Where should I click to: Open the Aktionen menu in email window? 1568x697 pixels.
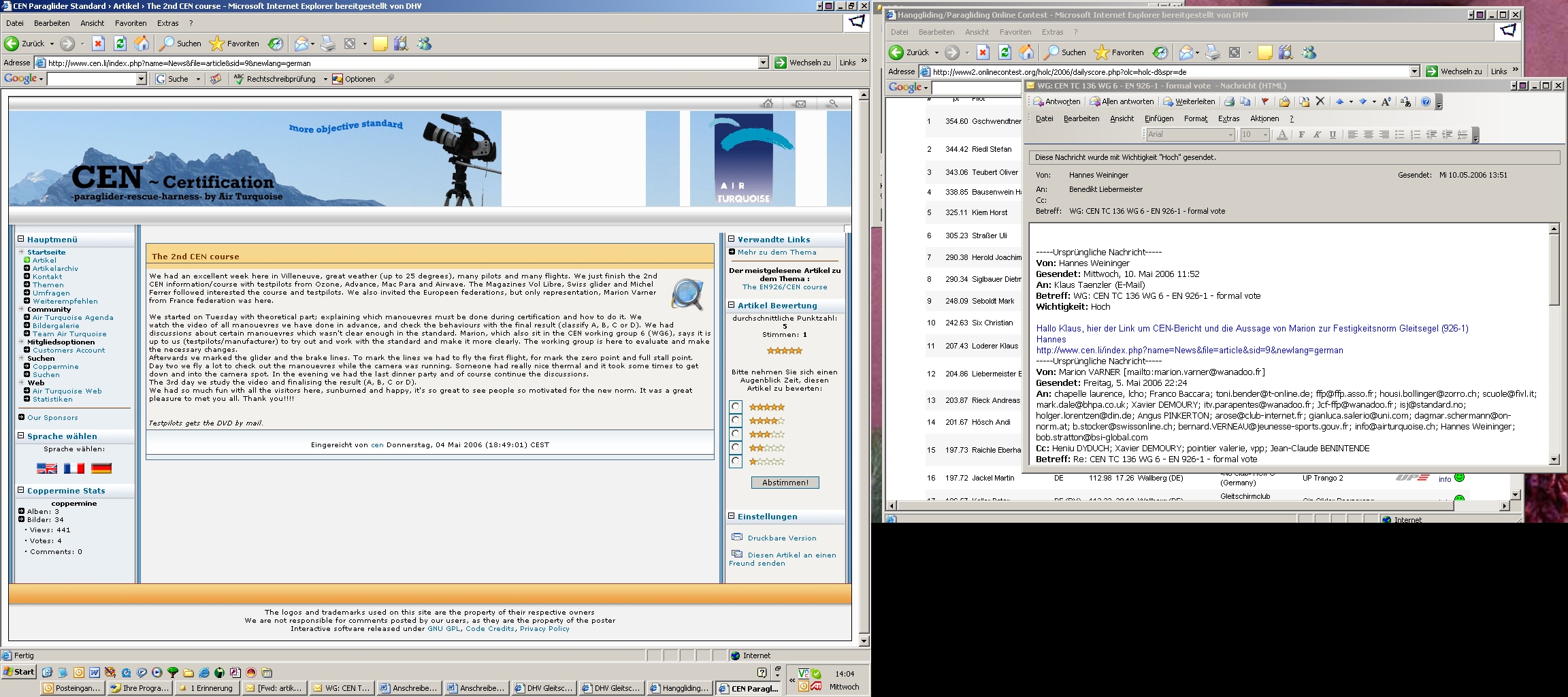(1264, 118)
